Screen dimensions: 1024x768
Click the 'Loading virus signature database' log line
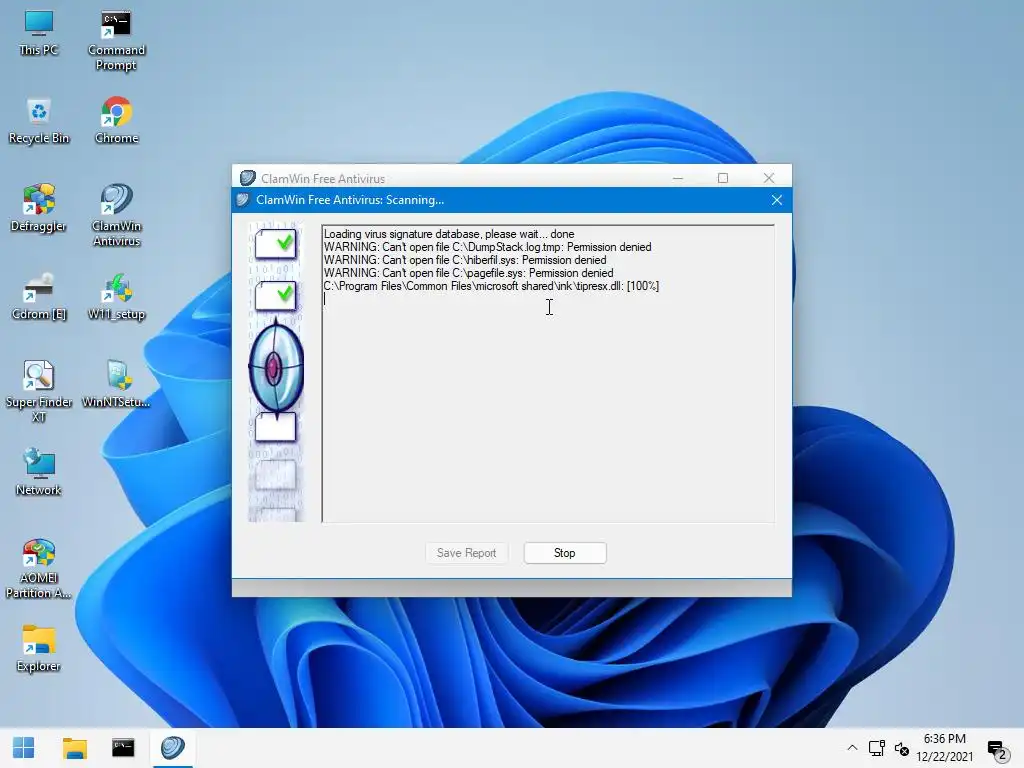pos(449,234)
